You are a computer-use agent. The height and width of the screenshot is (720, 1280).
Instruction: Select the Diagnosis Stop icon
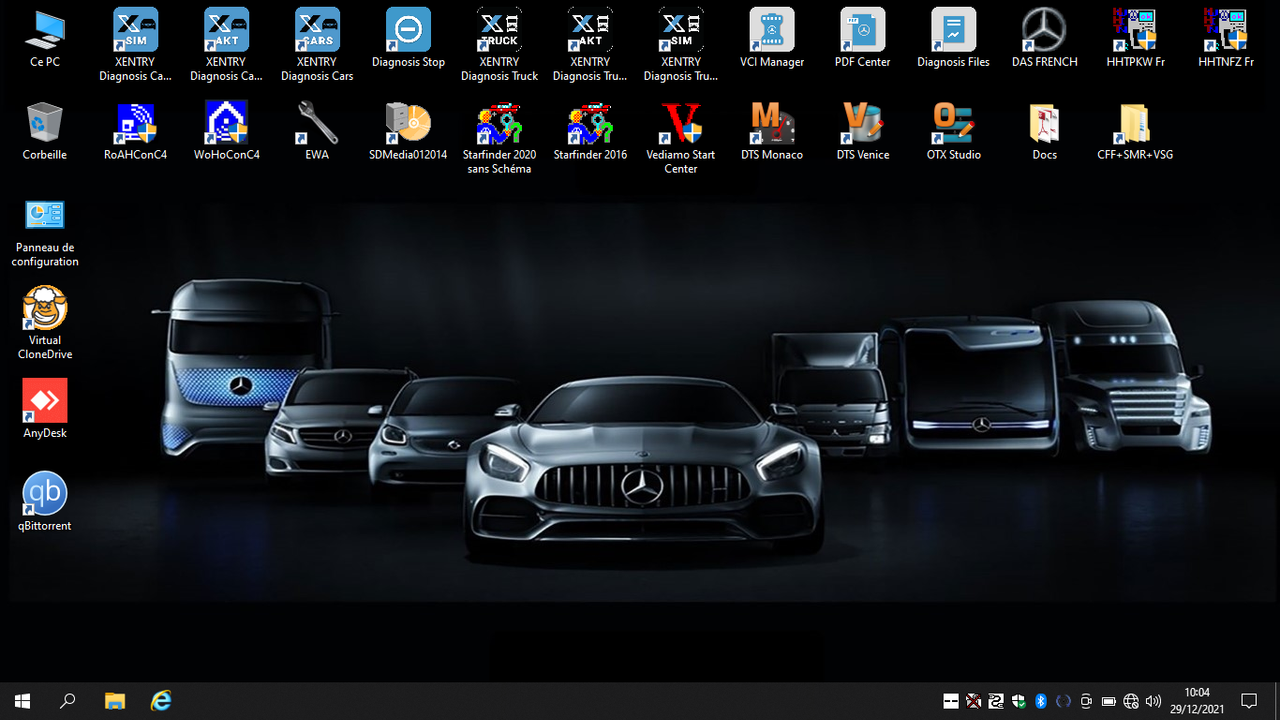408,39
